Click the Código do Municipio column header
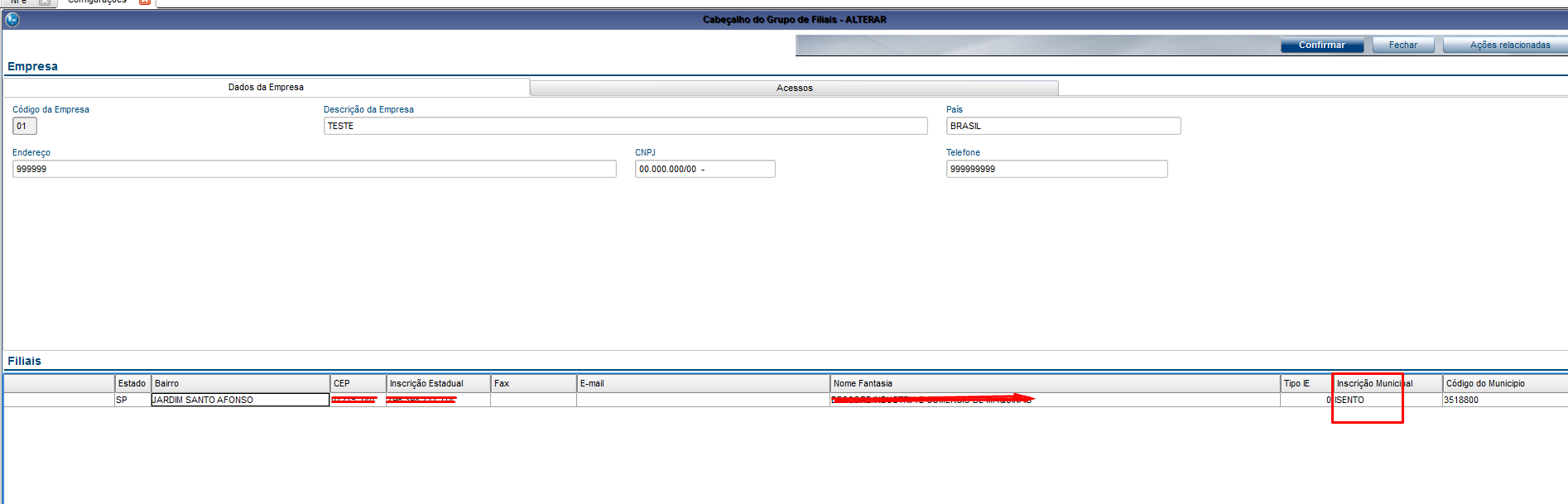The image size is (1568, 504). click(x=1505, y=383)
